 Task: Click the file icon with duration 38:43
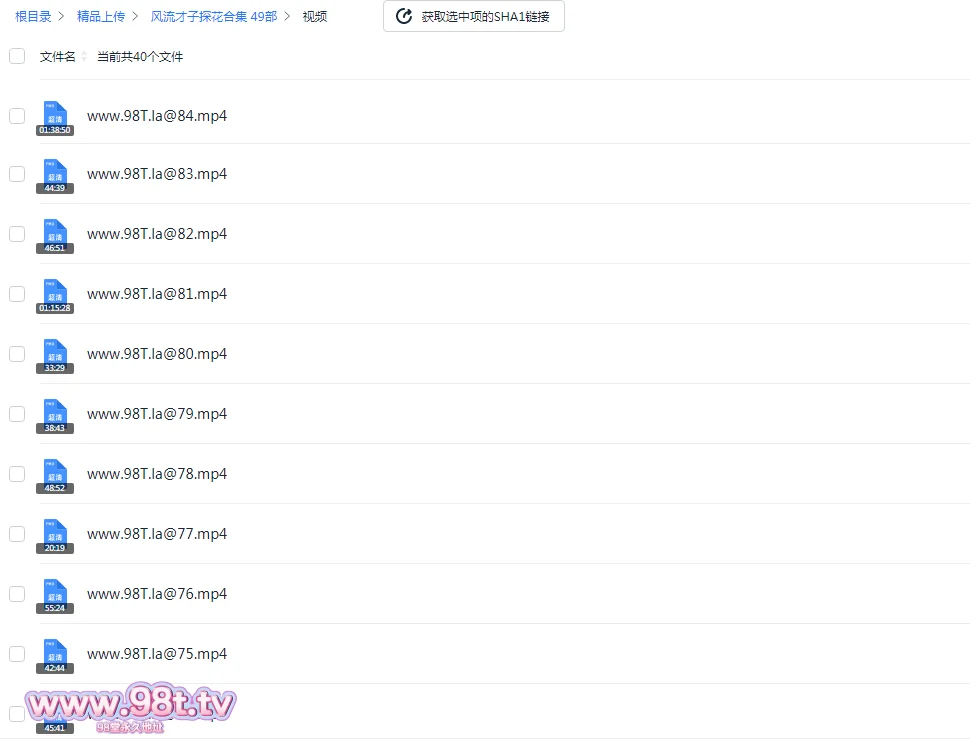[55, 414]
